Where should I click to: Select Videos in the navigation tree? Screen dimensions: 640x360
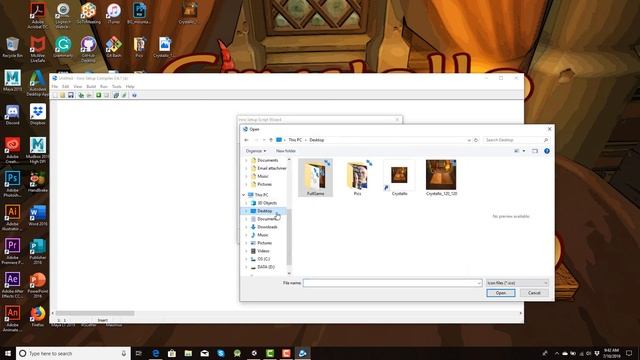(263, 251)
